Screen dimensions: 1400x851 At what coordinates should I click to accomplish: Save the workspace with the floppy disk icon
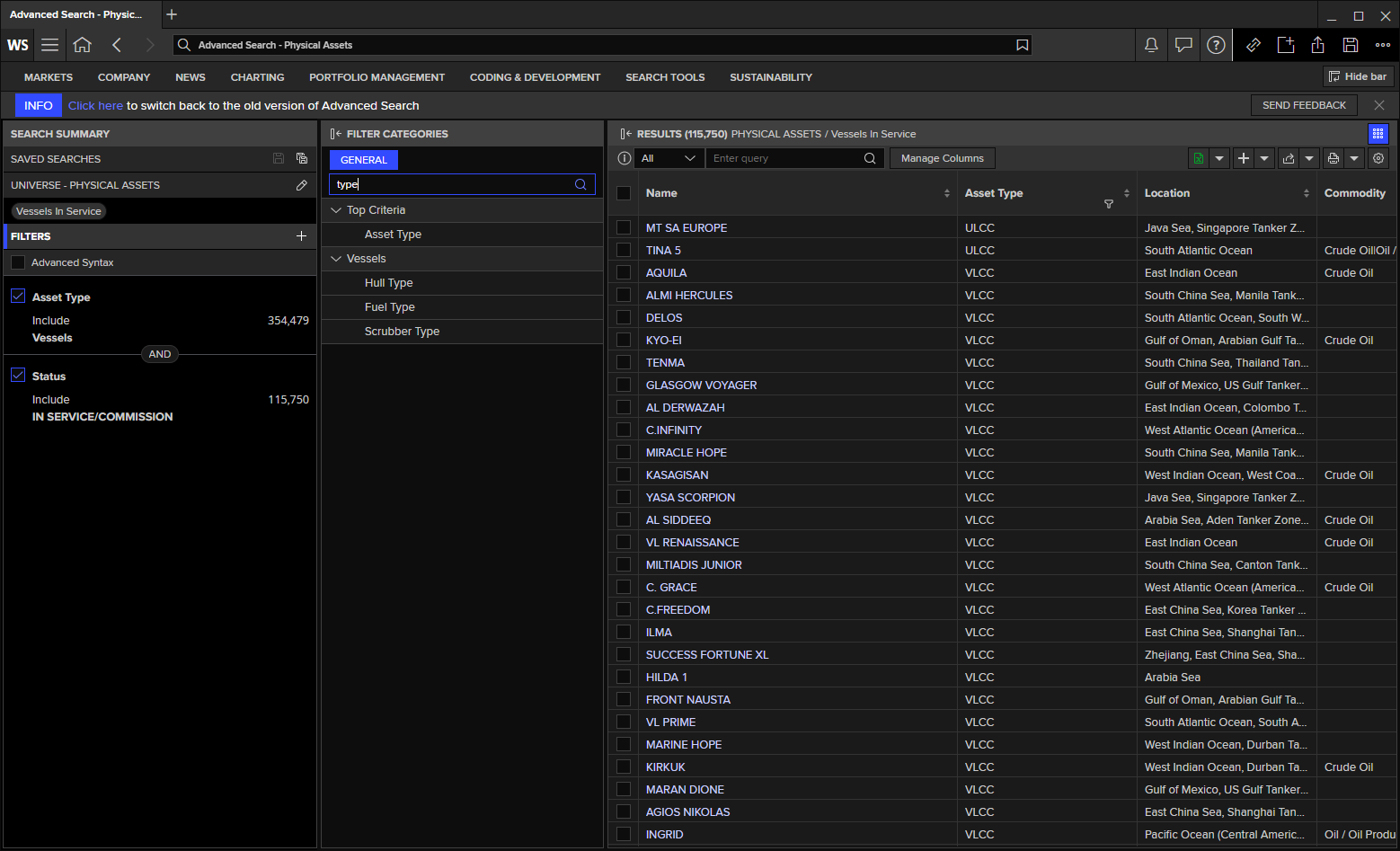[x=1351, y=45]
